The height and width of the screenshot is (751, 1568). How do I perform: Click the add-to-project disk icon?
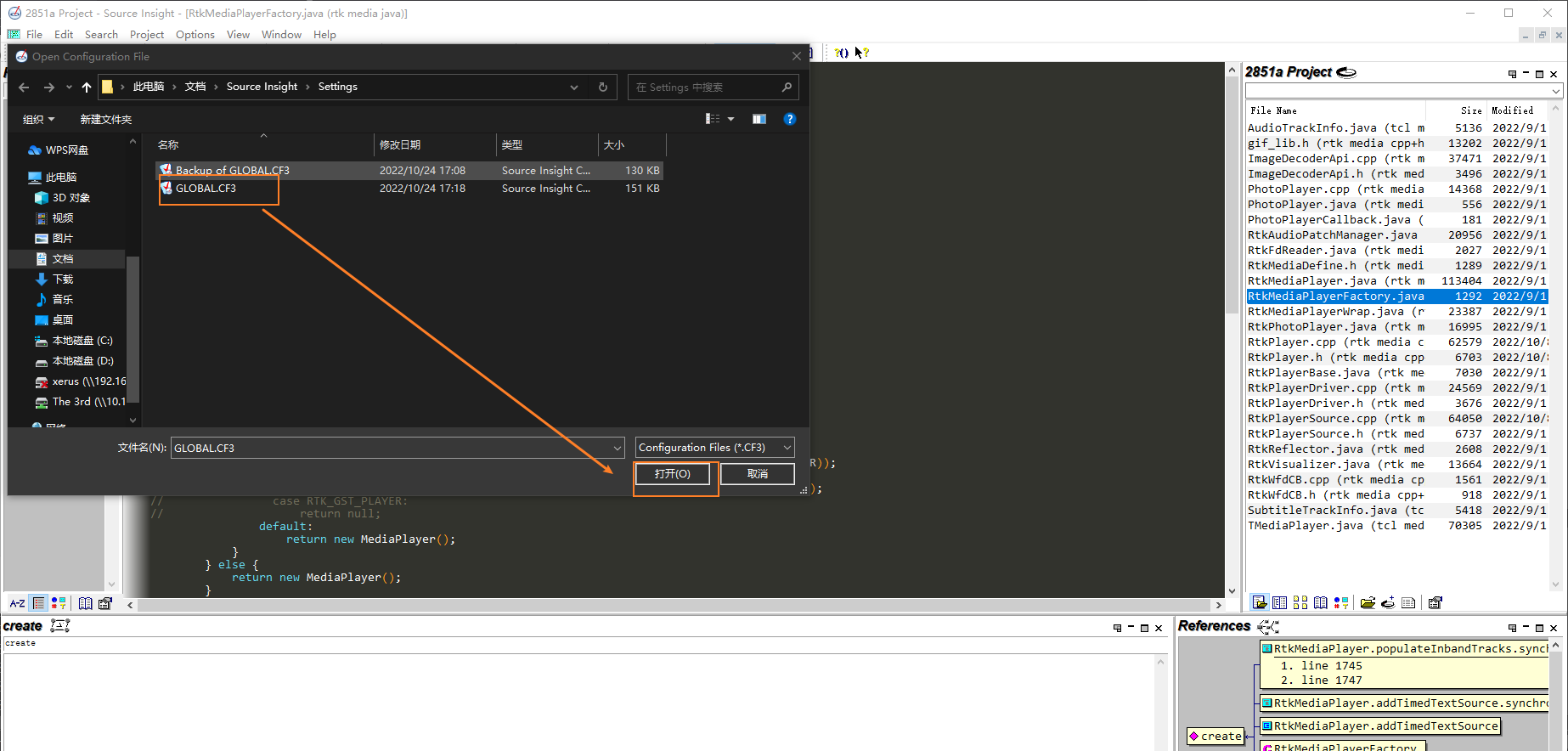pos(1388,602)
